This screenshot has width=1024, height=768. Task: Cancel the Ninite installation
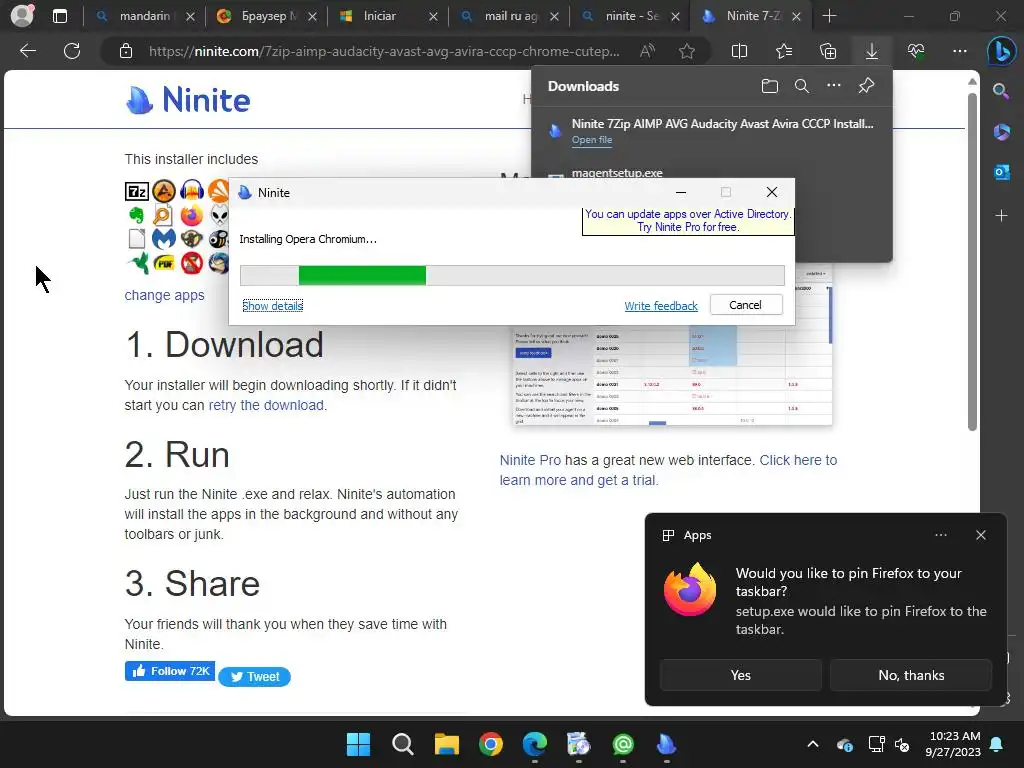pyautogui.click(x=746, y=305)
